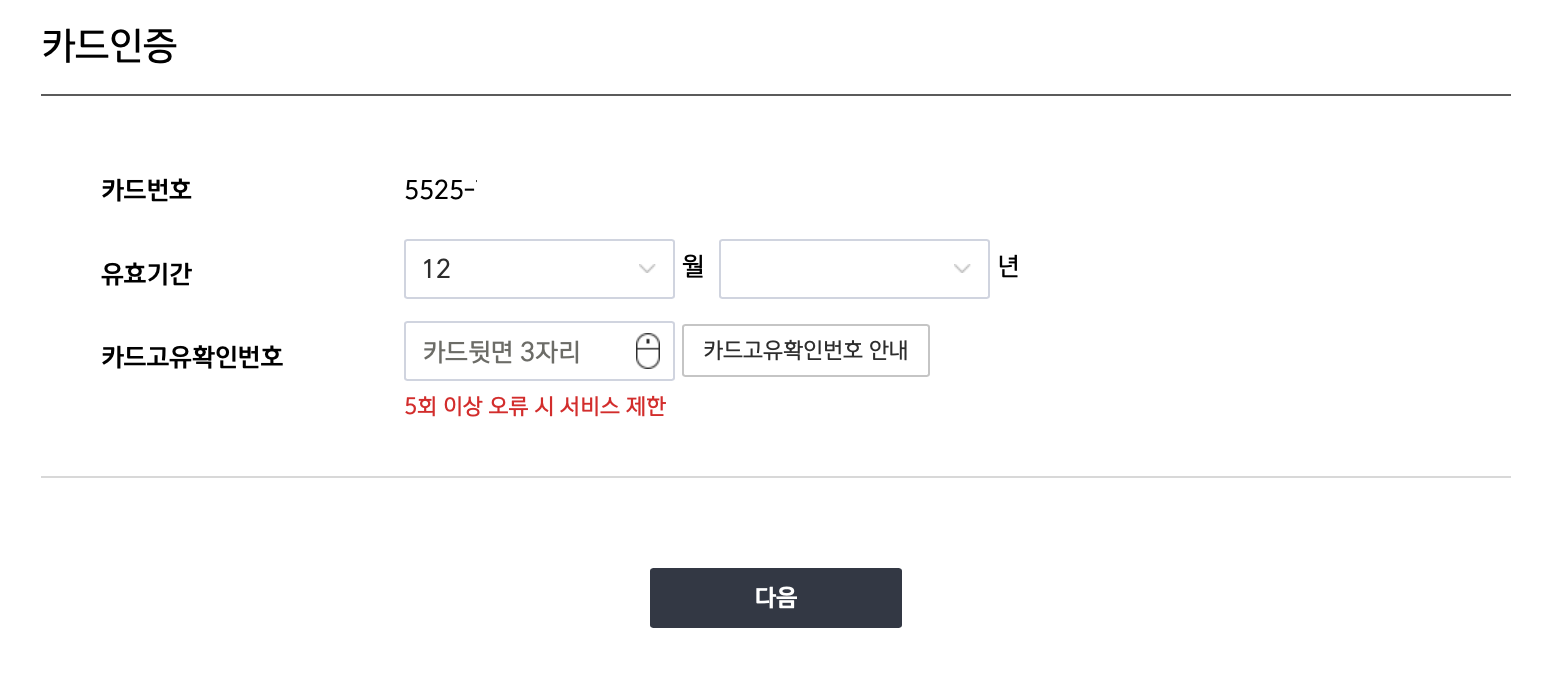This screenshot has width=1544, height=698.
Task: Open the 카드고유확인번호 안내 guide
Action: tap(806, 351)
